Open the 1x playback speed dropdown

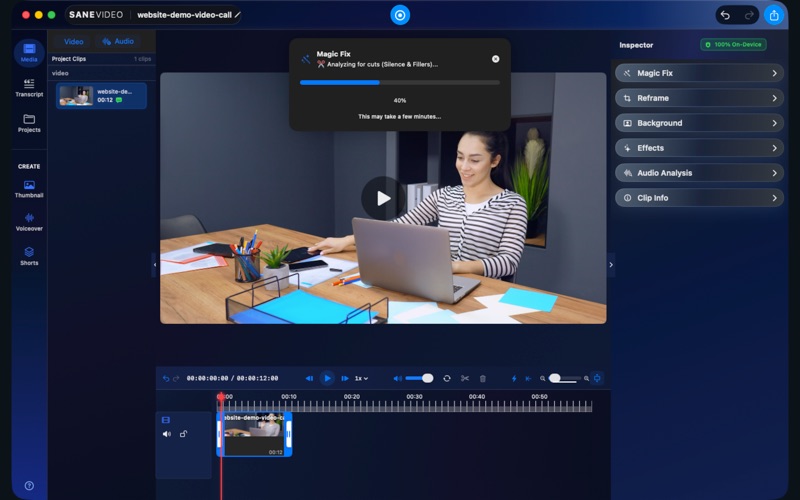361,378
